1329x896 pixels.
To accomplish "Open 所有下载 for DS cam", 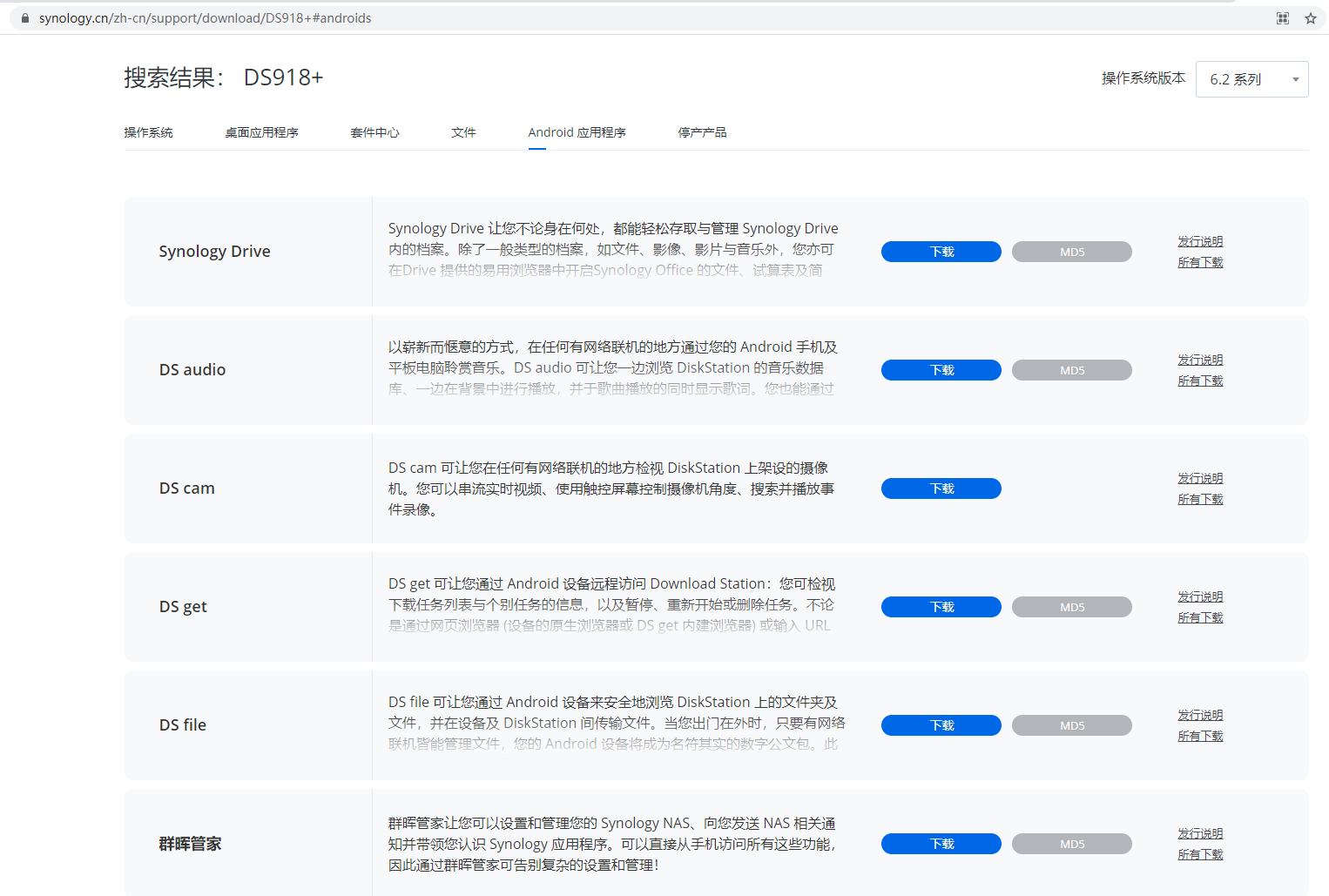I will coord(1200,499).
